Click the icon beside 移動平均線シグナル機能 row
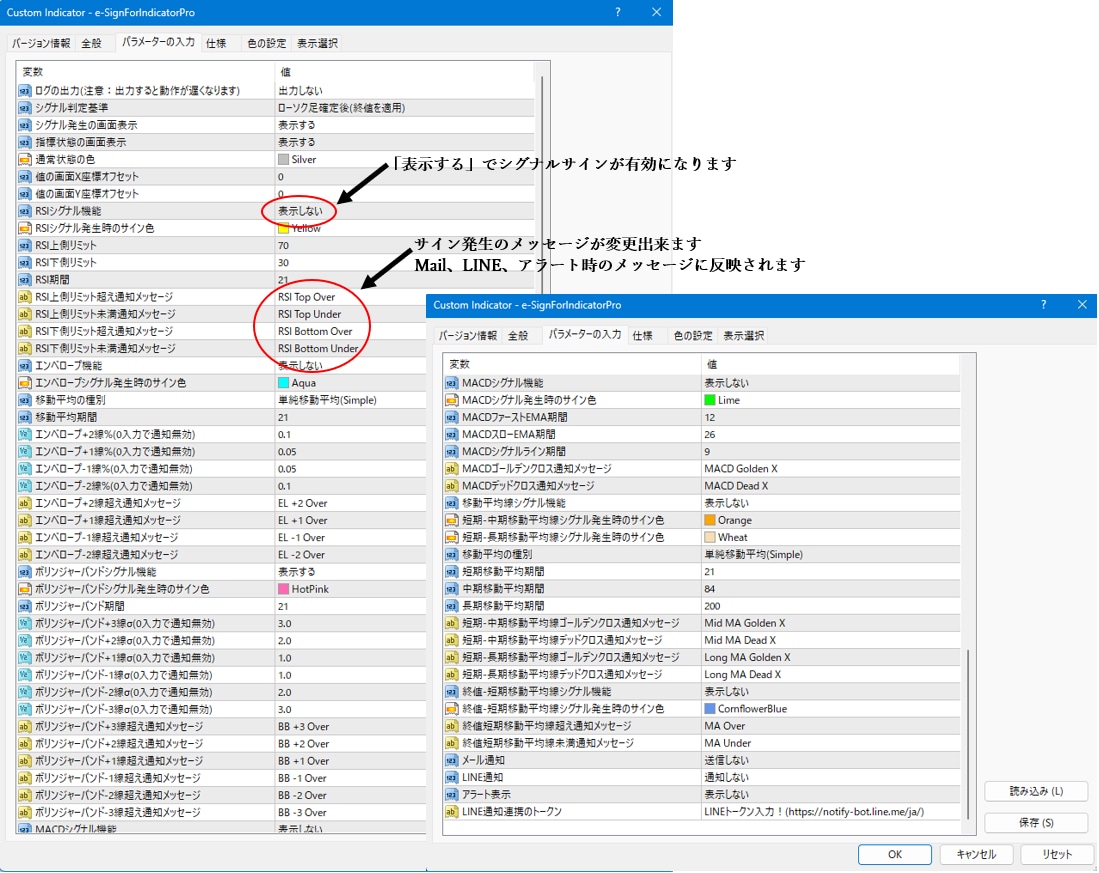This screenshot has width=1099, height=873. coord(451,503)
